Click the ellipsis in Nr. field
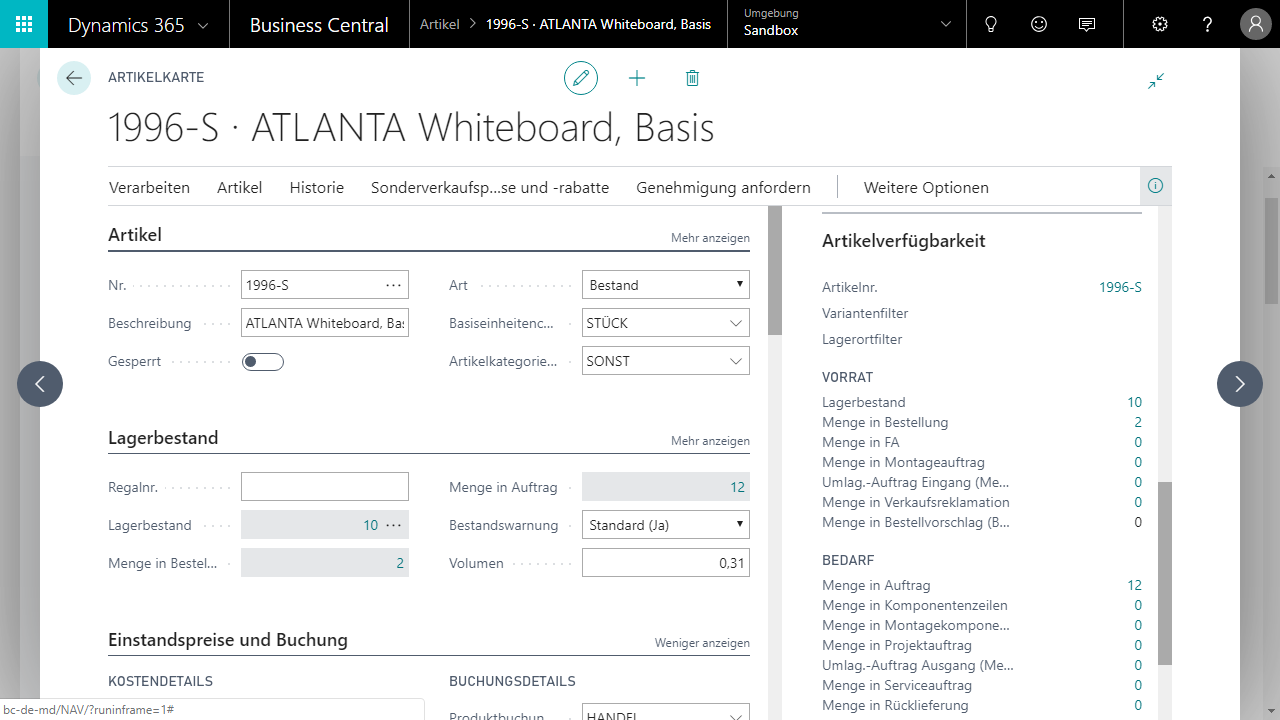 point(394,285)
